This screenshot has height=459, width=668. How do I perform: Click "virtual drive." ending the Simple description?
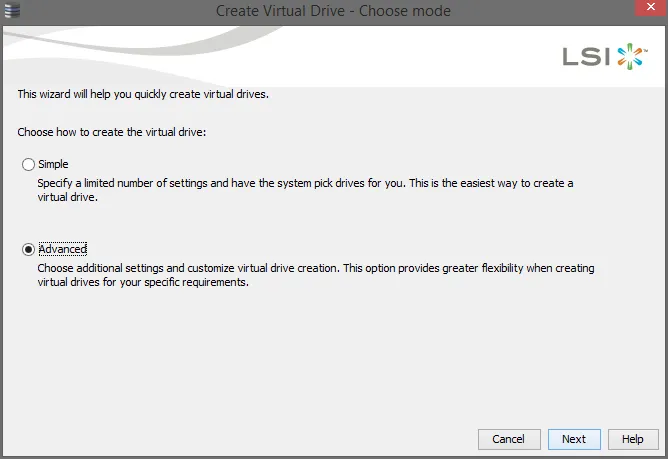pos(68,198)
